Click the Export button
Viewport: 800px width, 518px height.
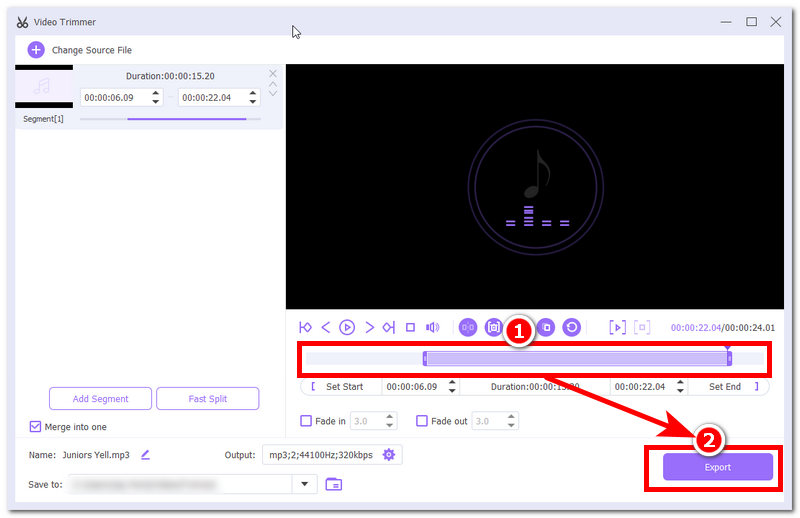pos(717,467)
